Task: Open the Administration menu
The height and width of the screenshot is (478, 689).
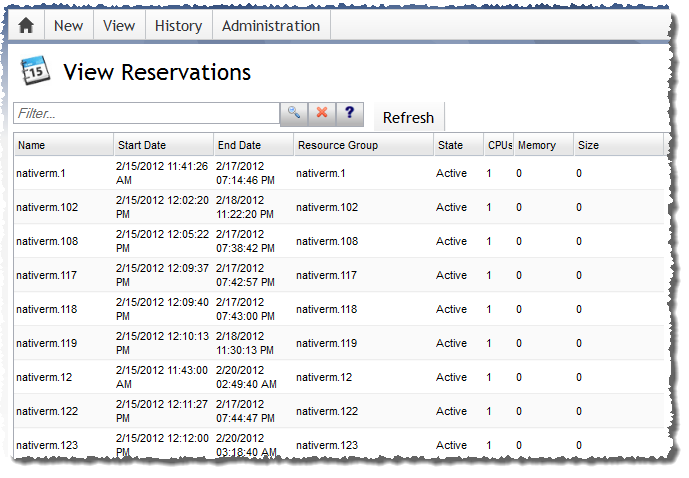Action: pyautogui.click(x=271, y=26)
